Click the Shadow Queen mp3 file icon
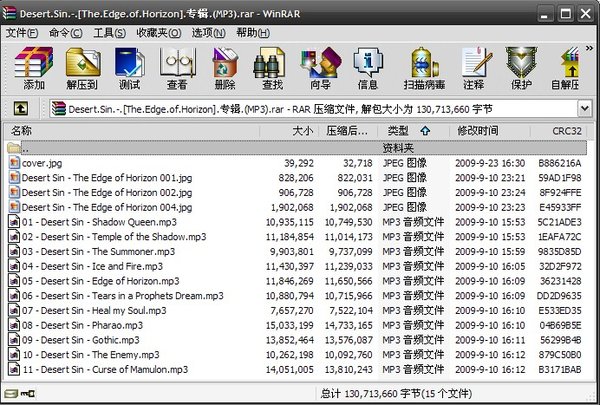This screenshot has height=405, width=600. click(14, 222)
